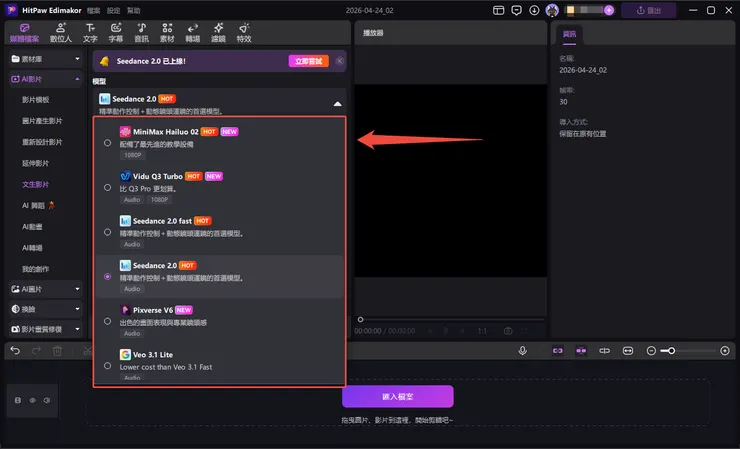Collapse the Seedance 2.0 model dropdown
The width and height of the screenshot is (740, 449).
tap(337, 104)
